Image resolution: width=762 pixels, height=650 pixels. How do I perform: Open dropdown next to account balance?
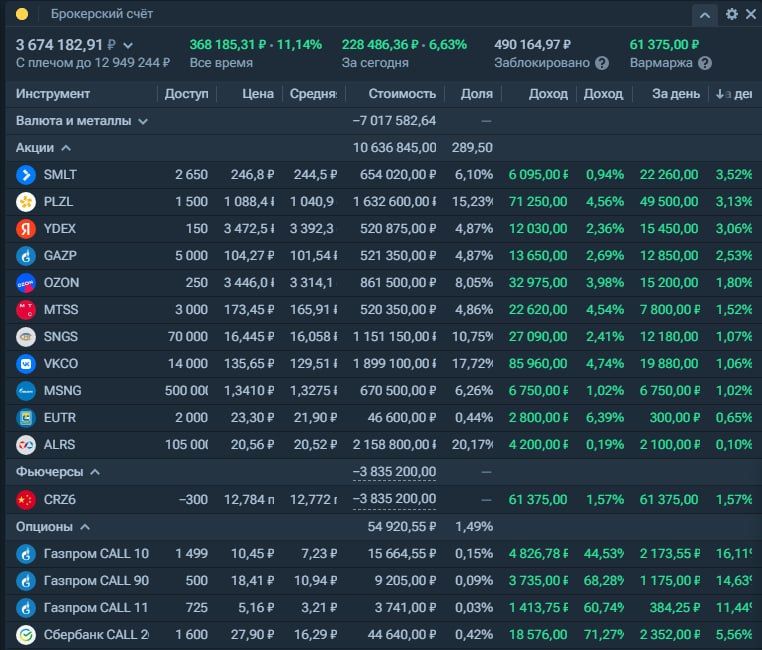click(128, 46)
